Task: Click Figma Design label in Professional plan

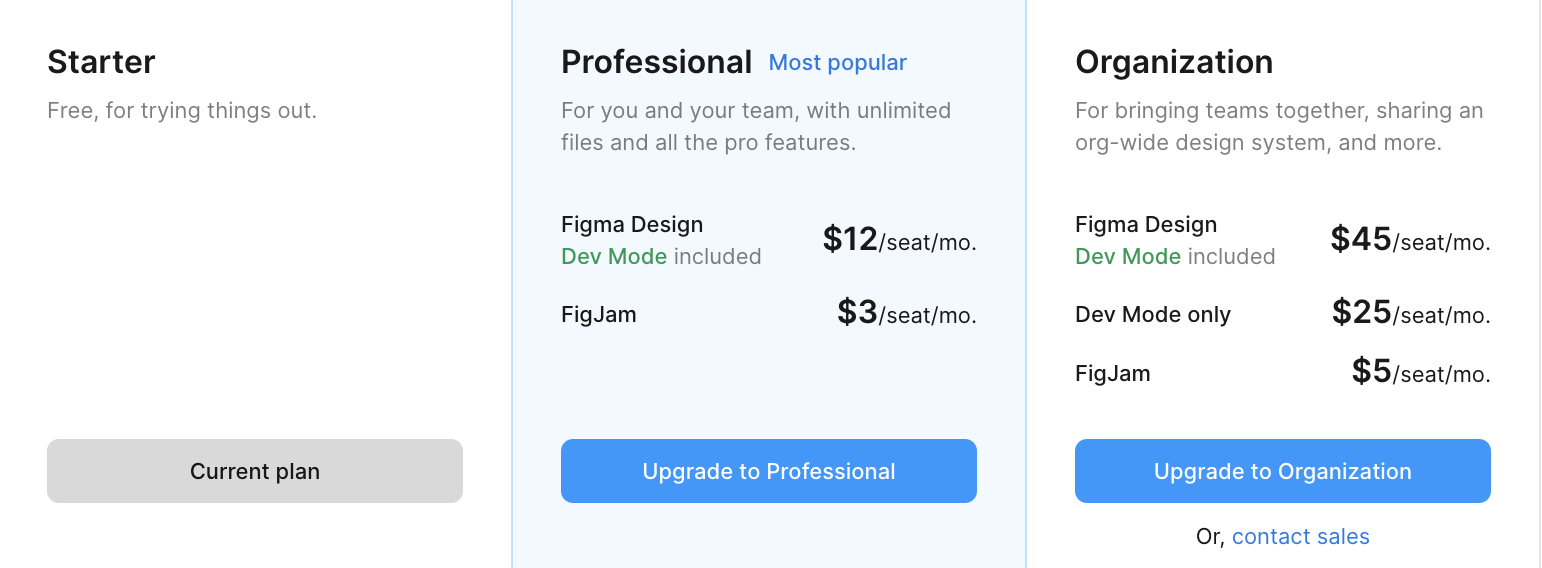Action: 631,224
